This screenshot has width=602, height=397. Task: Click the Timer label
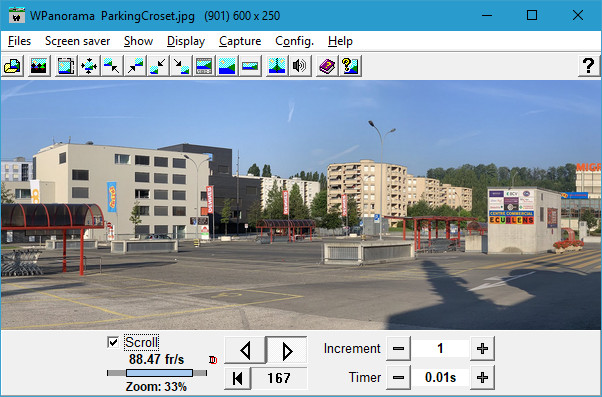pyautogui.click(x=365, y=377)
